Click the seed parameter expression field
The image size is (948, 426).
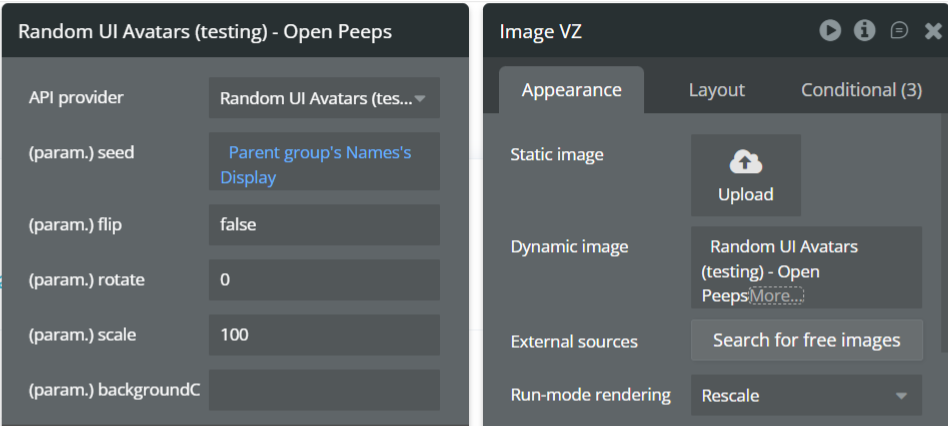(x=324, y=164)
